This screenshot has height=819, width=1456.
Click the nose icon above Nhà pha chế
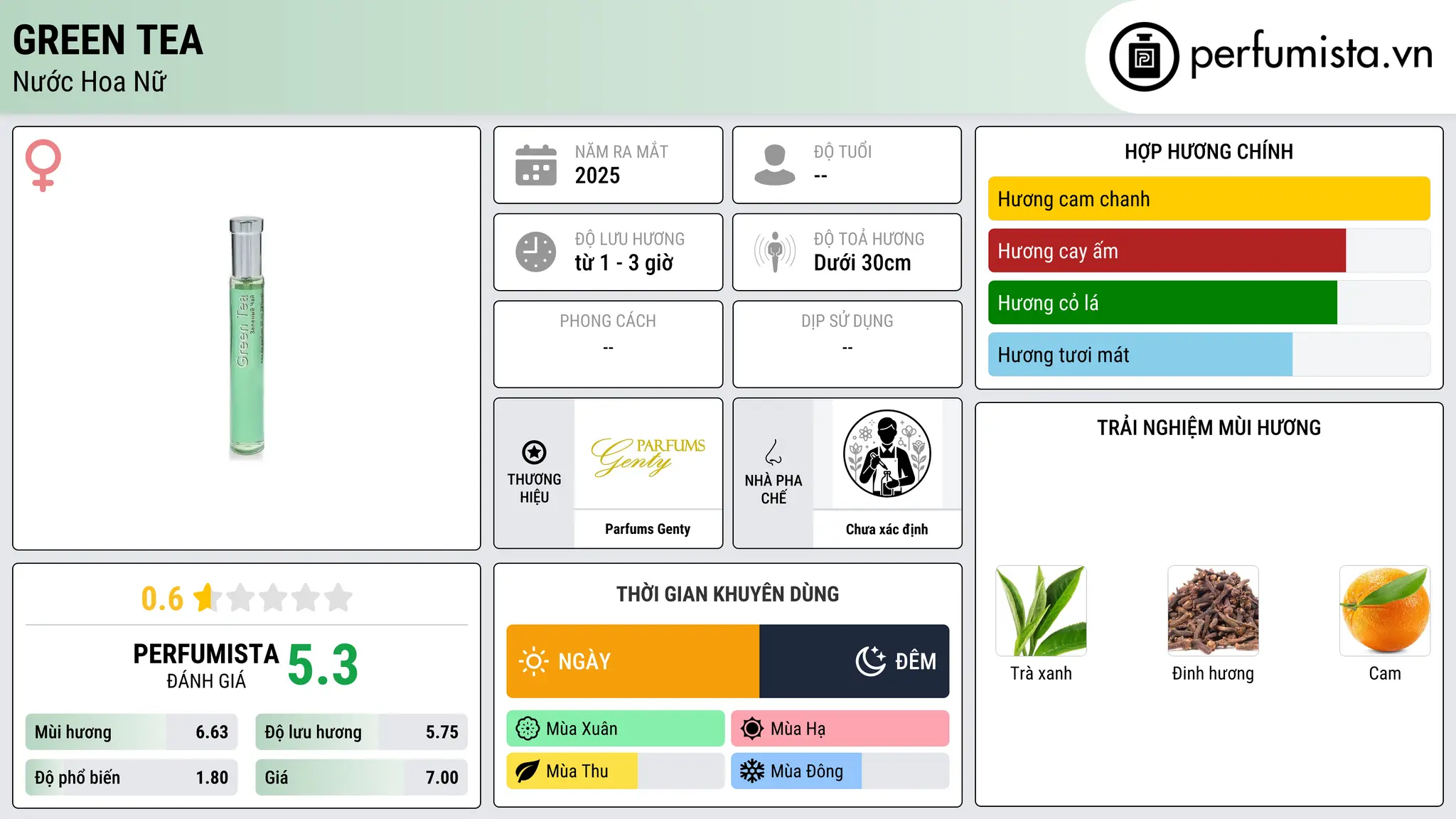(773, 452)
